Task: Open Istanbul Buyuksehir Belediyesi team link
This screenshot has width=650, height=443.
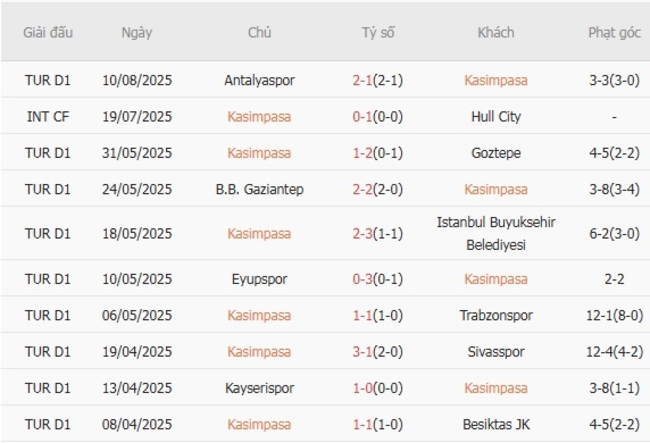Action: click(495, 234)
